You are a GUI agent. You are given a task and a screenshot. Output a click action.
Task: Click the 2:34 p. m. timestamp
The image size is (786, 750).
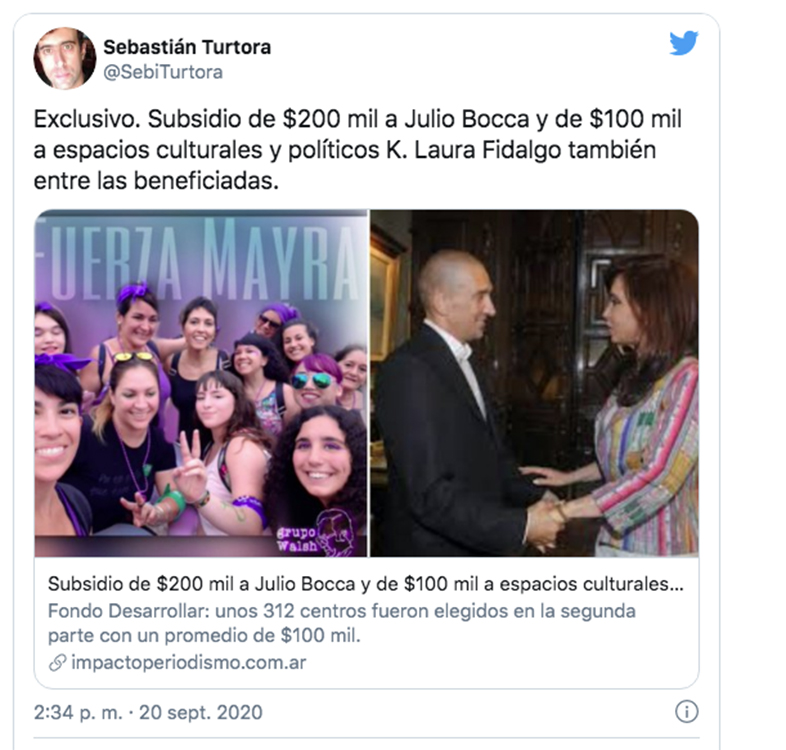tap(78, 712)
